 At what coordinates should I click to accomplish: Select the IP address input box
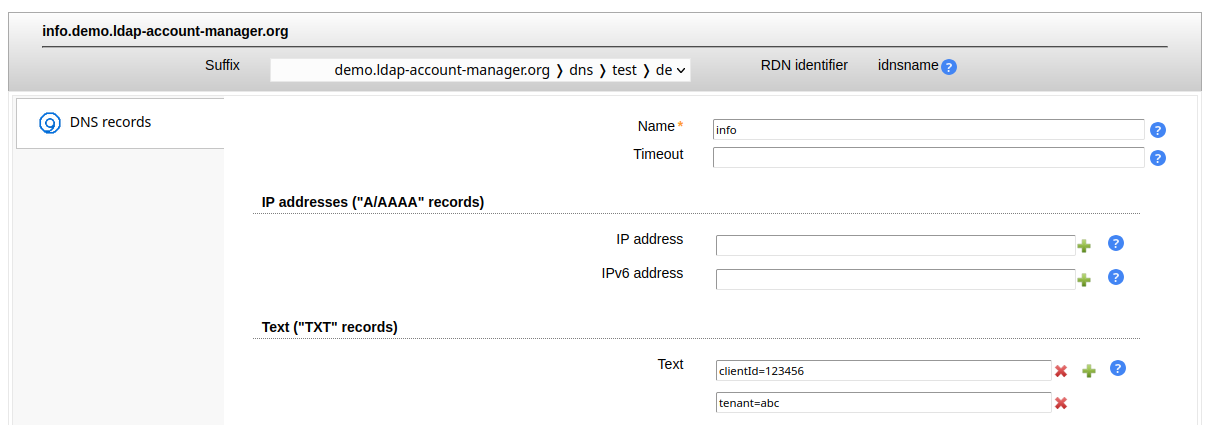(895, 246)
